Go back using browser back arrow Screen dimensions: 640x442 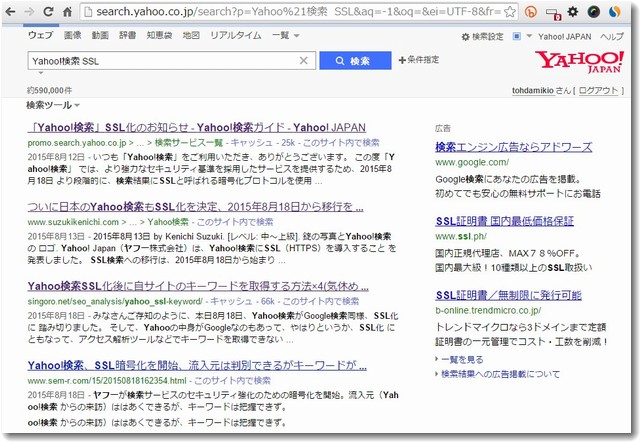coord(10,12)
